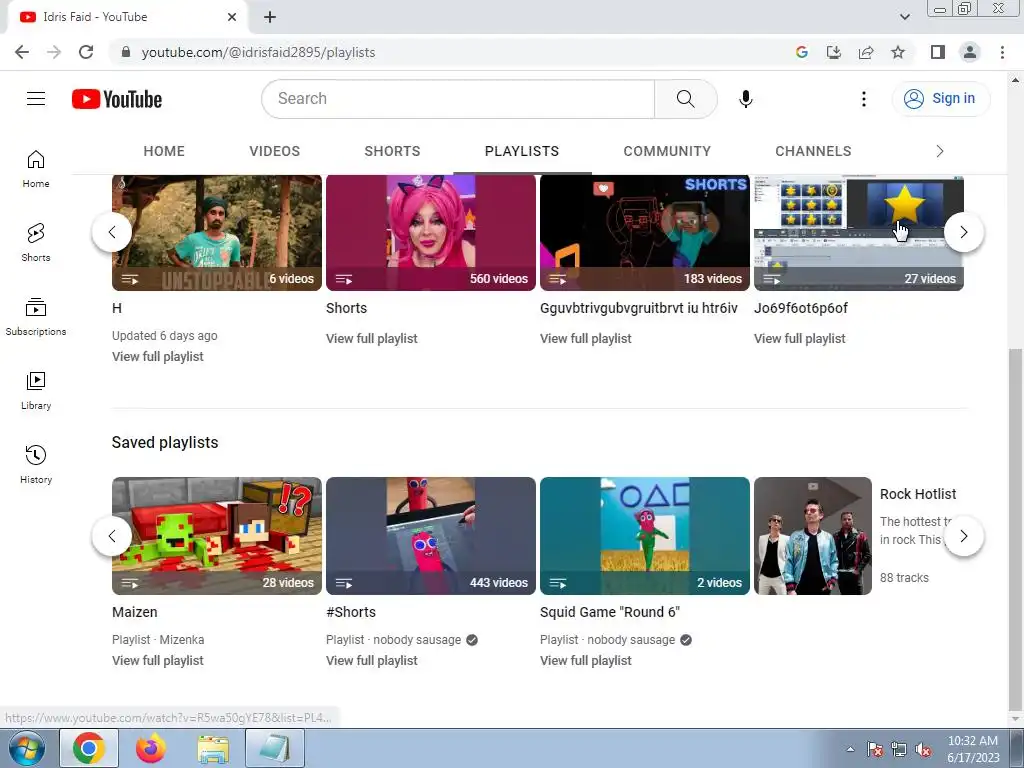The width and height of the screenshot is (1024, 768).
Task: Click the search magnifier button
Action: point(685,99)
